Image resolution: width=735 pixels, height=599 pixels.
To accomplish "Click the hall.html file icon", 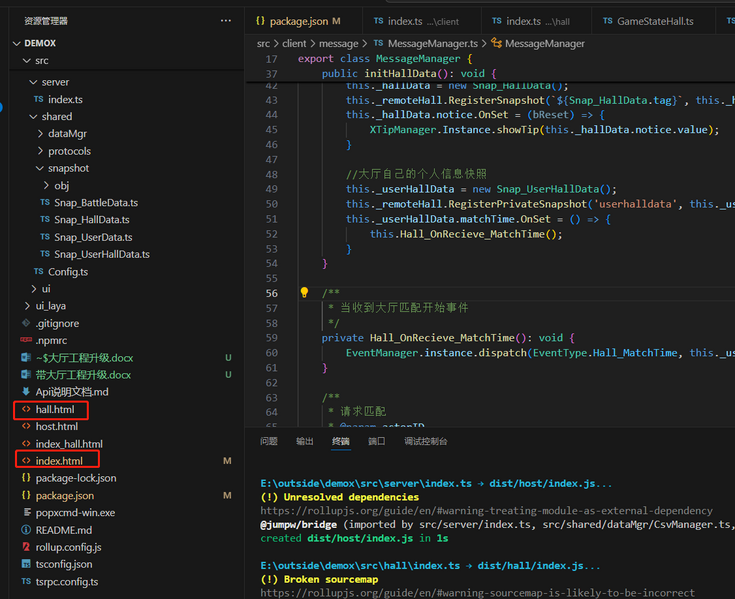I will pos(26,410).
